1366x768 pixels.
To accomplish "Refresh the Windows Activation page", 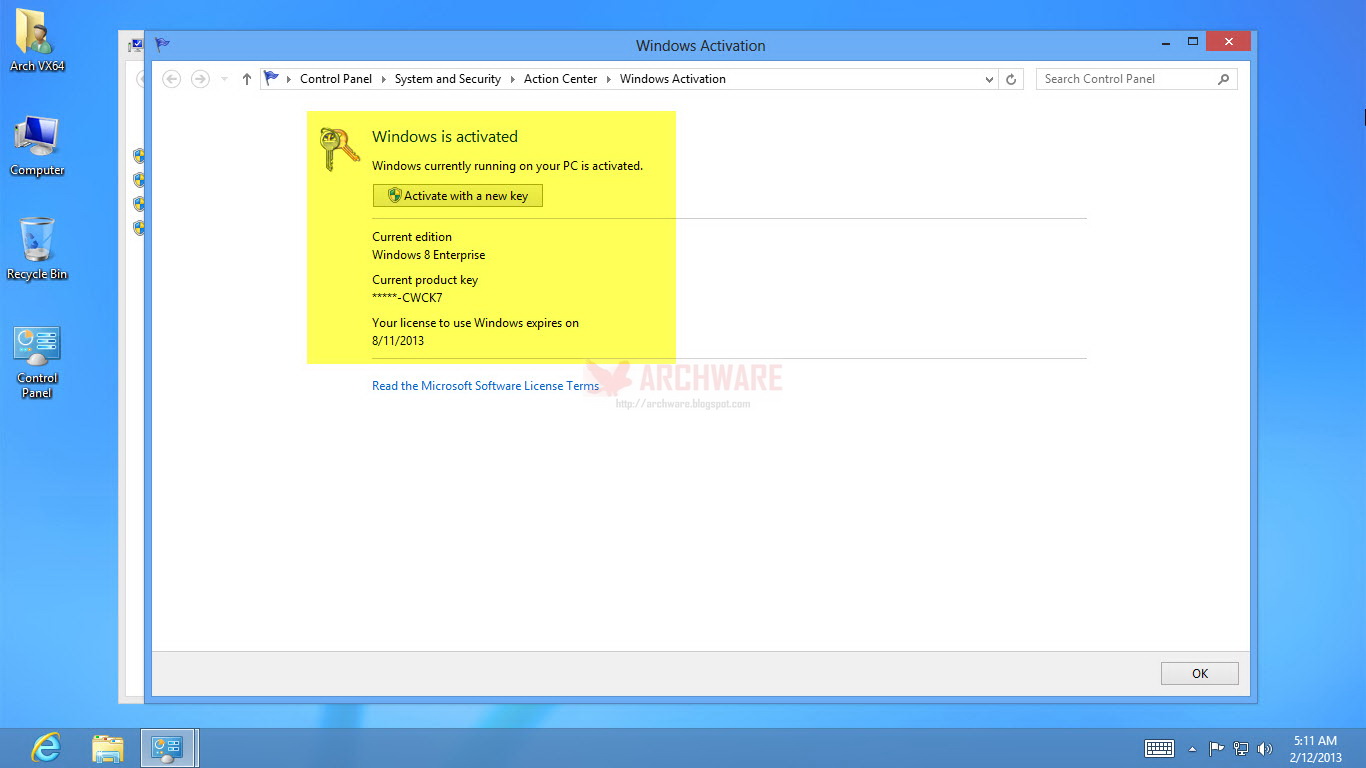I will coord(1011,79).
